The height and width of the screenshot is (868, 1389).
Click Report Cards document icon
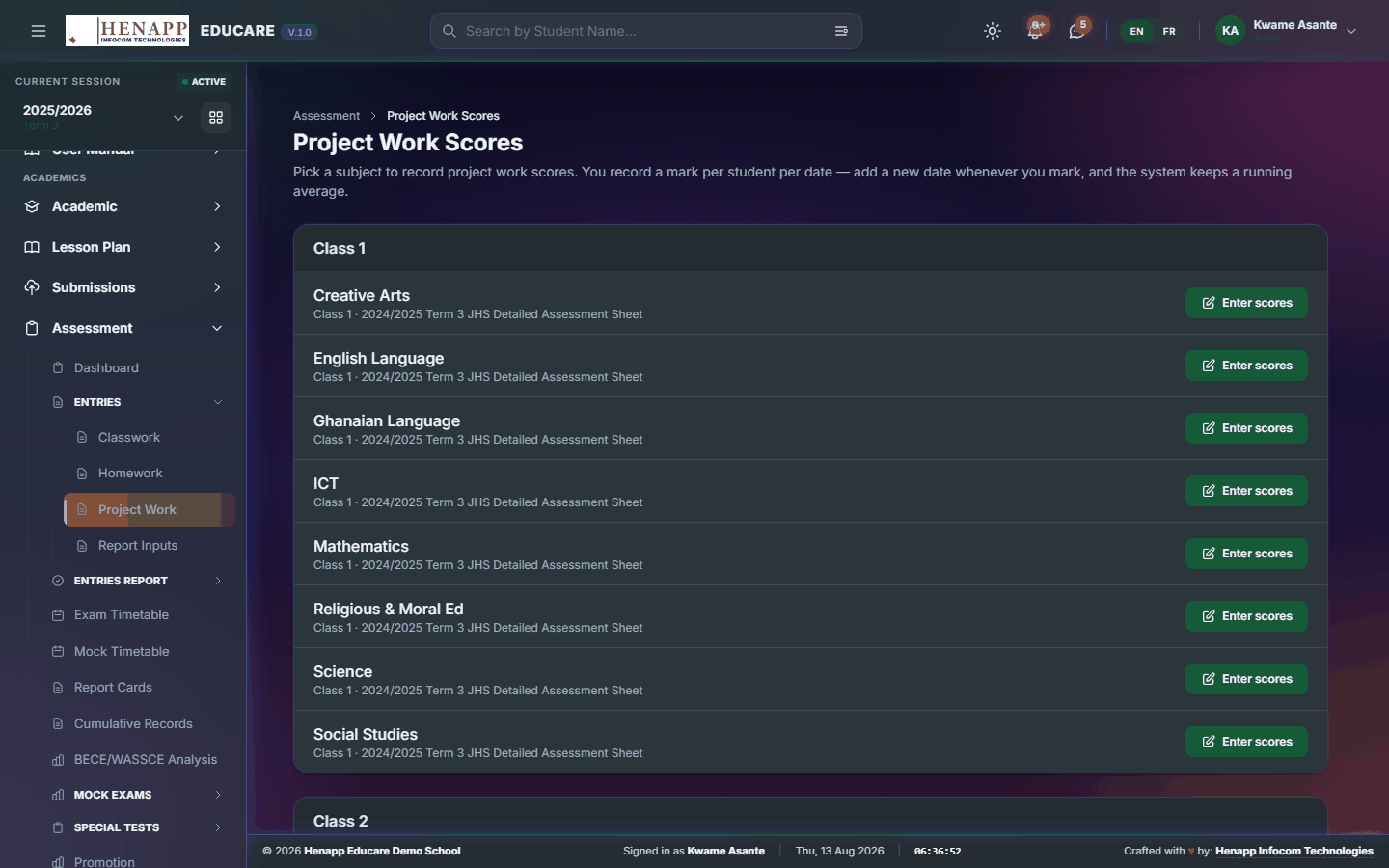(58, 688)
